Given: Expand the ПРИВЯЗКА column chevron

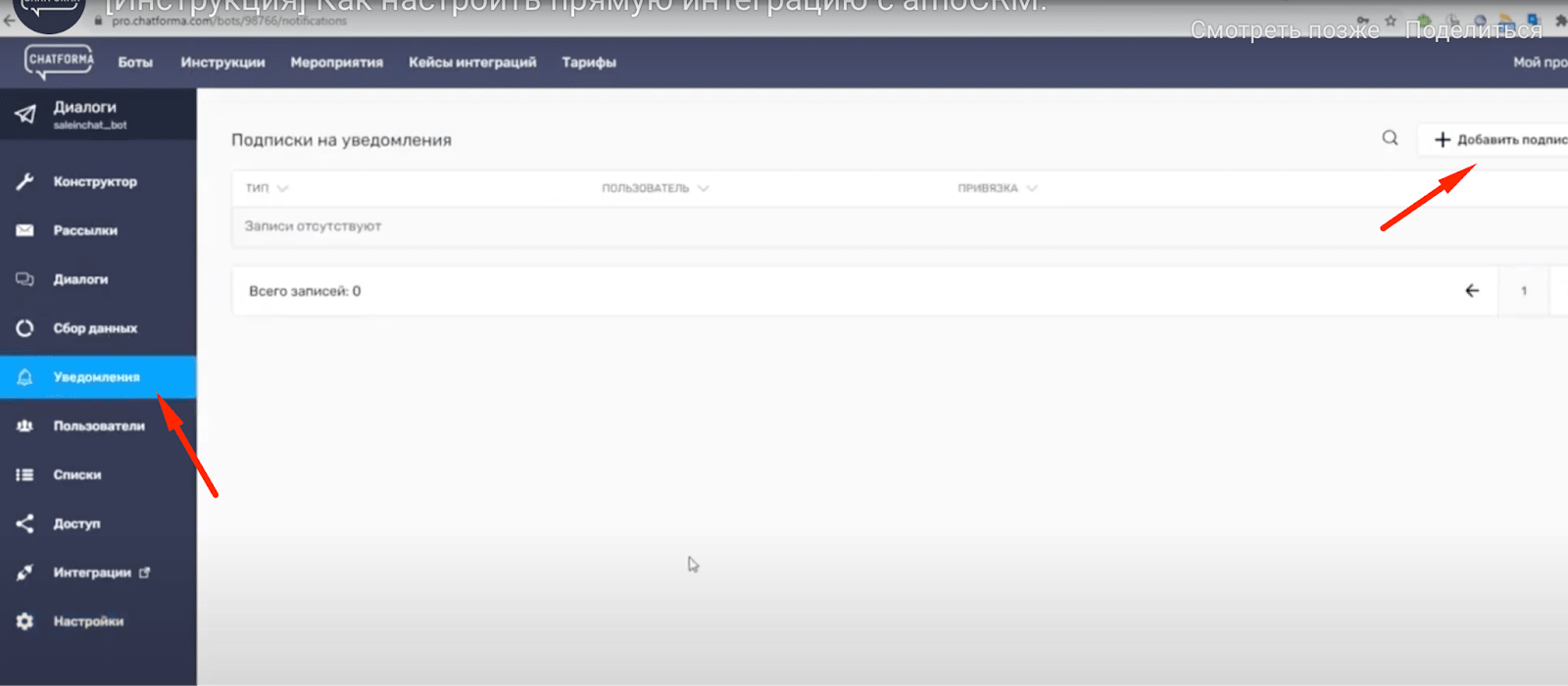Looking at the screenshot, I should (1032, 188).
